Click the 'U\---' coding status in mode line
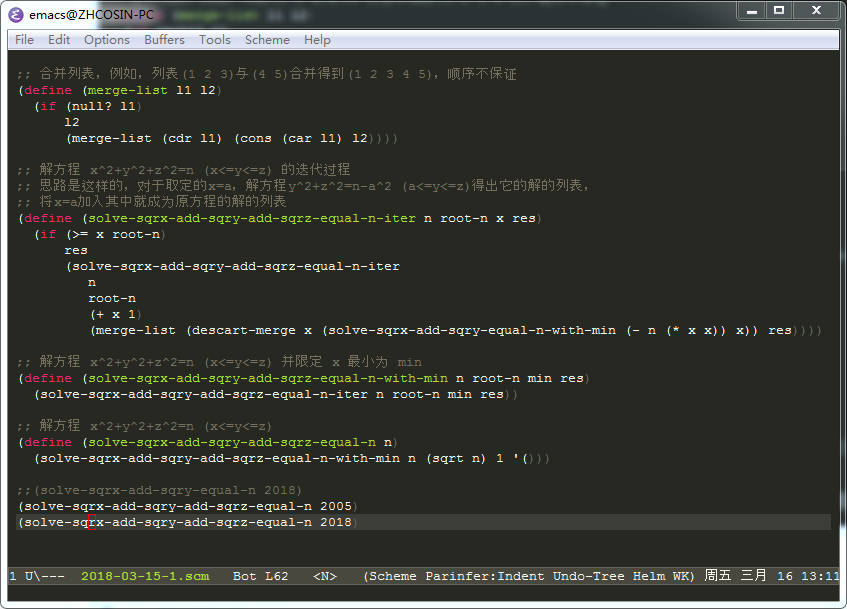Image resolution: width=847 pixels, height=609 pixels. click(44, 576)
